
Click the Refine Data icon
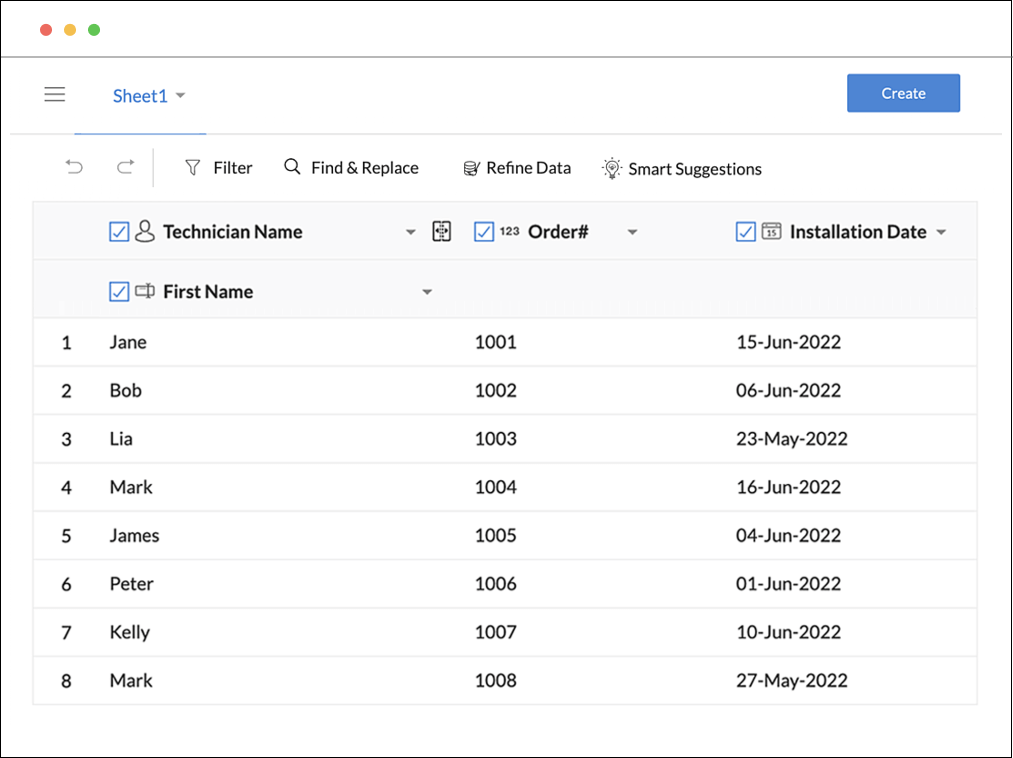click(x=471, y=168)
